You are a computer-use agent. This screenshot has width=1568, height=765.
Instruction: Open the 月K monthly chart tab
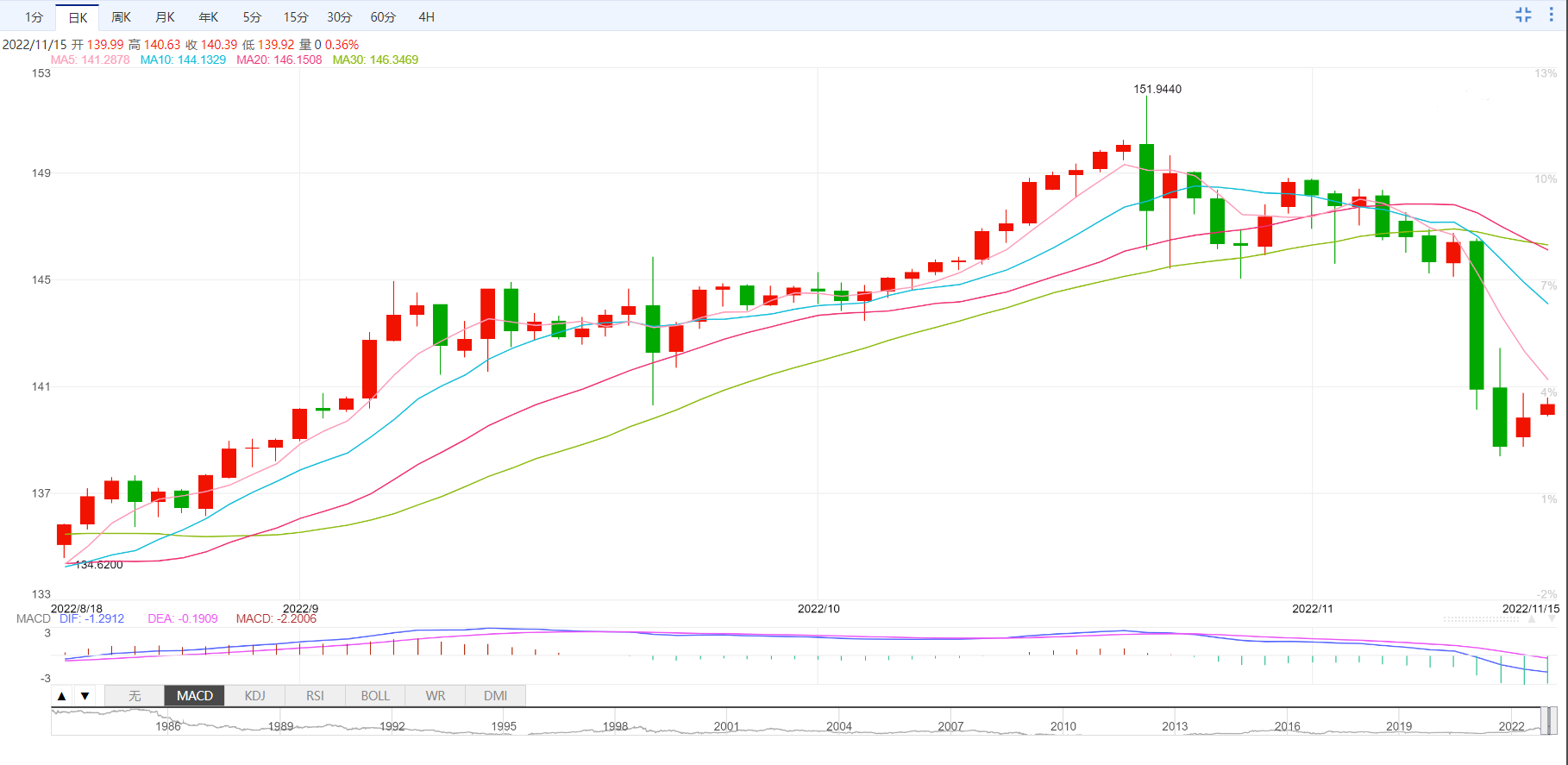[x=165, y=17]
